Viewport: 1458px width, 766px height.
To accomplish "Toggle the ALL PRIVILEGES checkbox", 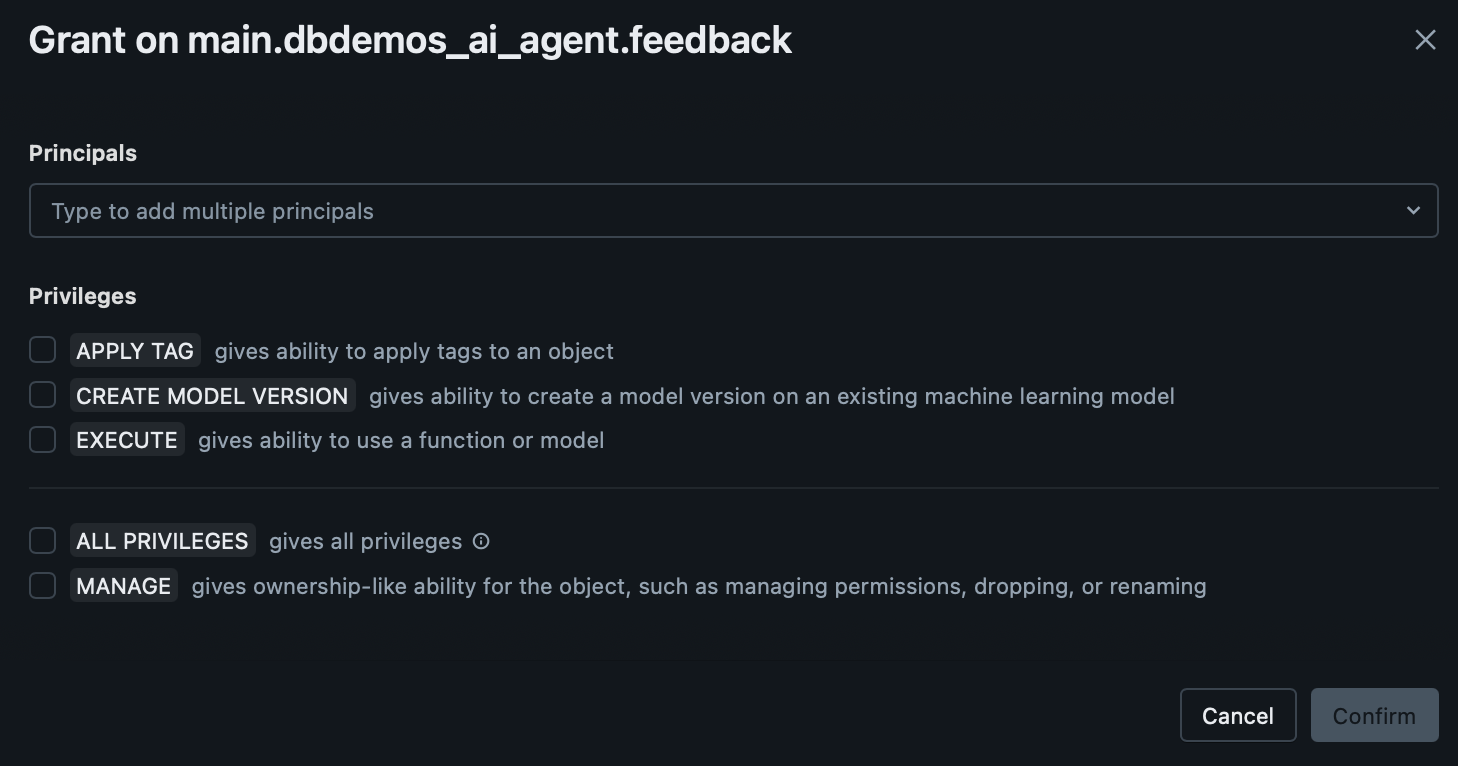I will click(x=42, y=541).
